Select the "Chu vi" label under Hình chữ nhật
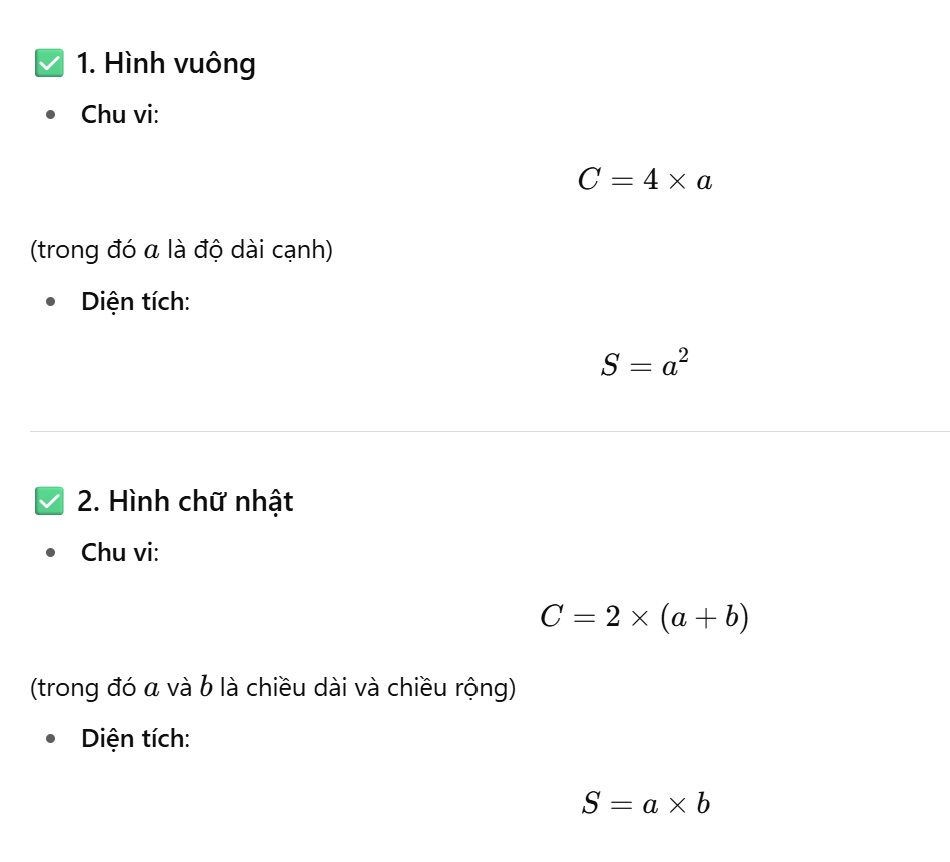The width and height of the screenshot is (950, 862). coord(119,552)
